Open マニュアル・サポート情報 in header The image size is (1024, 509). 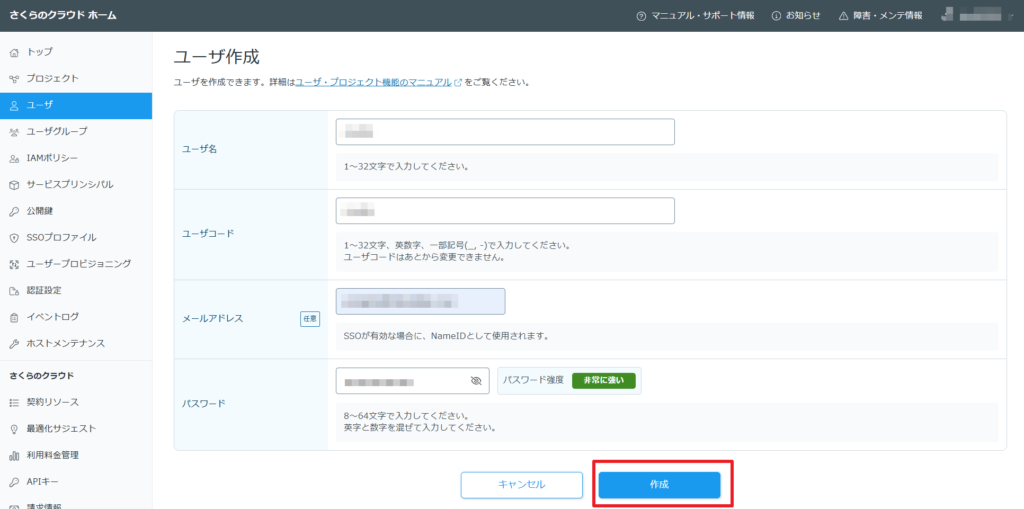point(695,16)
